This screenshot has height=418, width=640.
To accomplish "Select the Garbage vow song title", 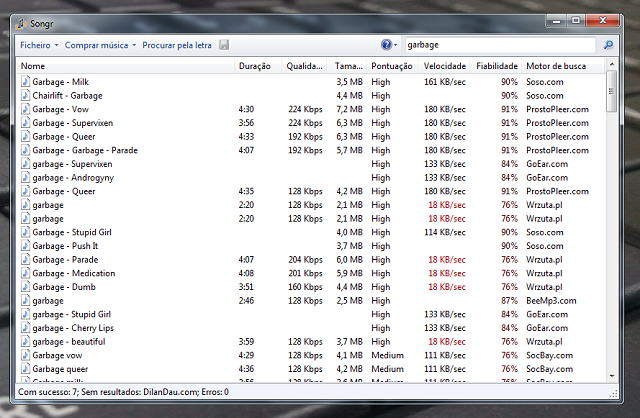I will (x=57, y=356).
